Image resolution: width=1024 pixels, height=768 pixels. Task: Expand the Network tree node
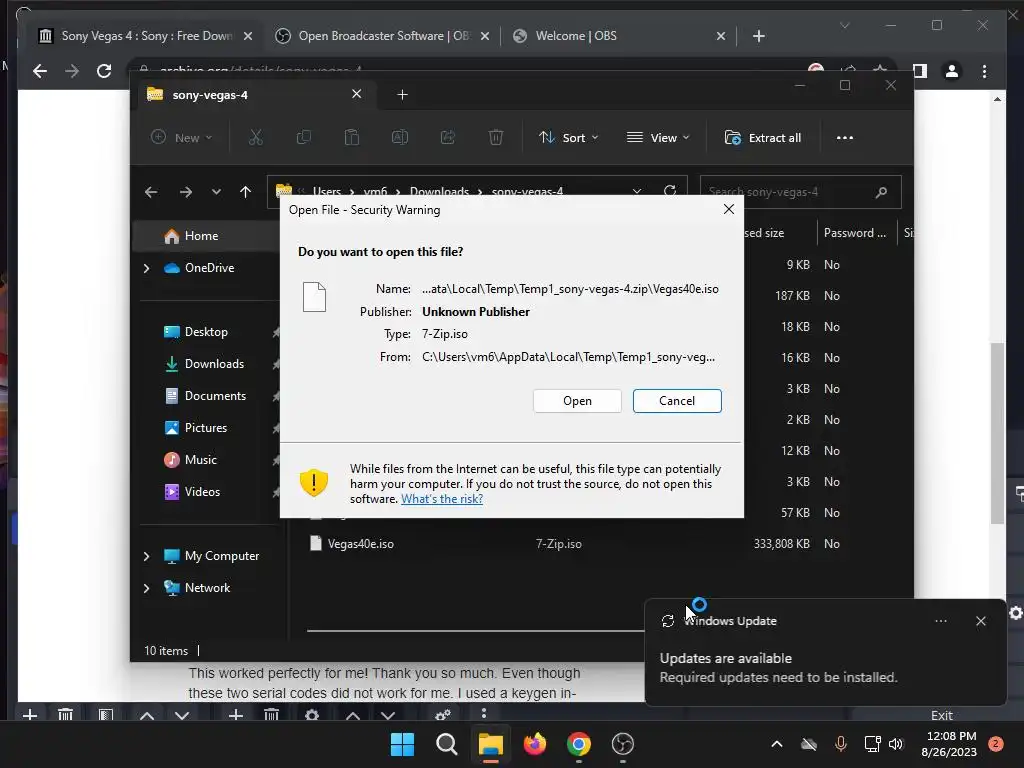coord(146,588)
